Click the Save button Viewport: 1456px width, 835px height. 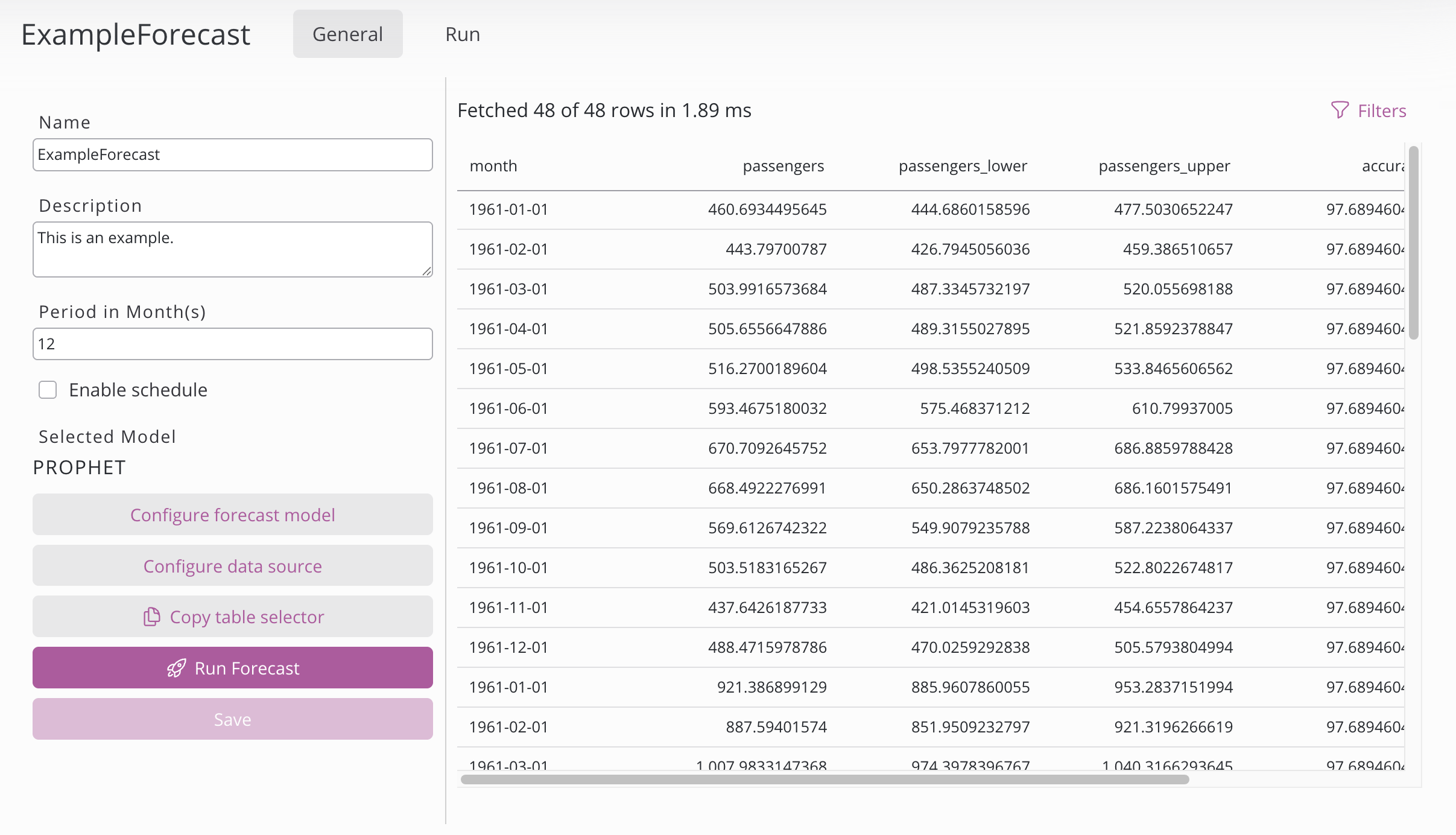click(232, 719)
